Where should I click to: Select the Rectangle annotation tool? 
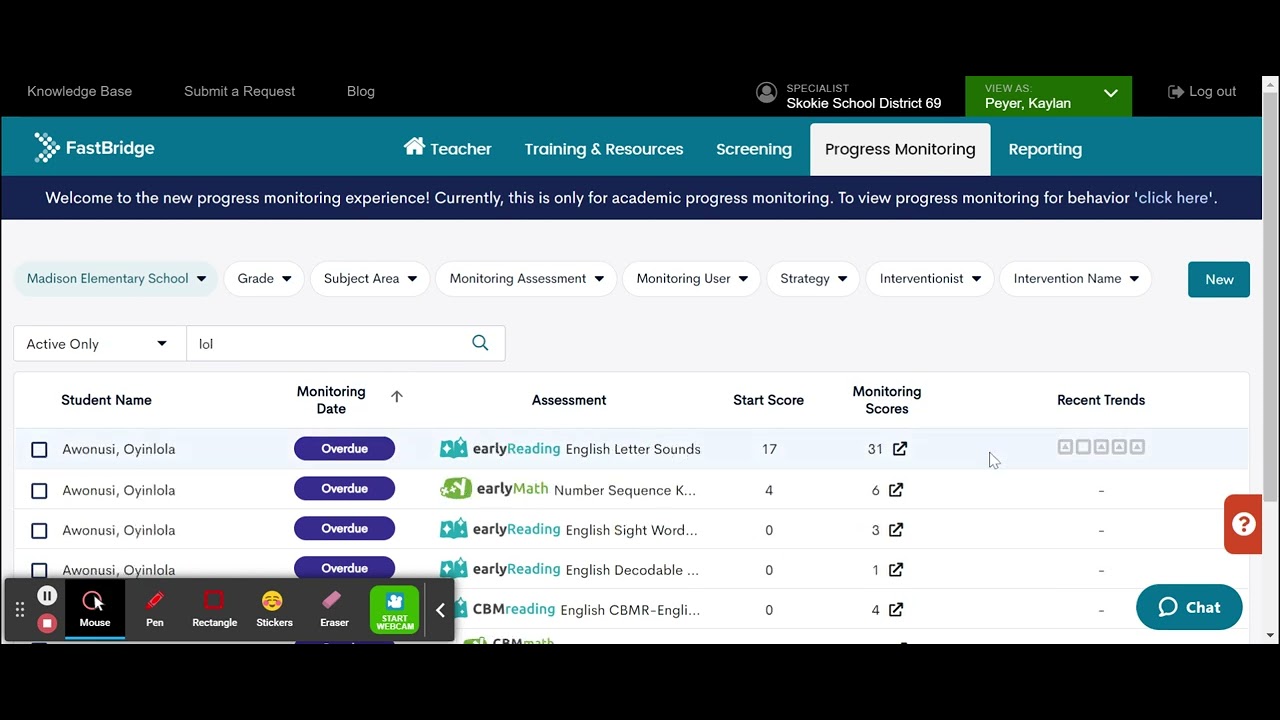(x=214, y=608)
